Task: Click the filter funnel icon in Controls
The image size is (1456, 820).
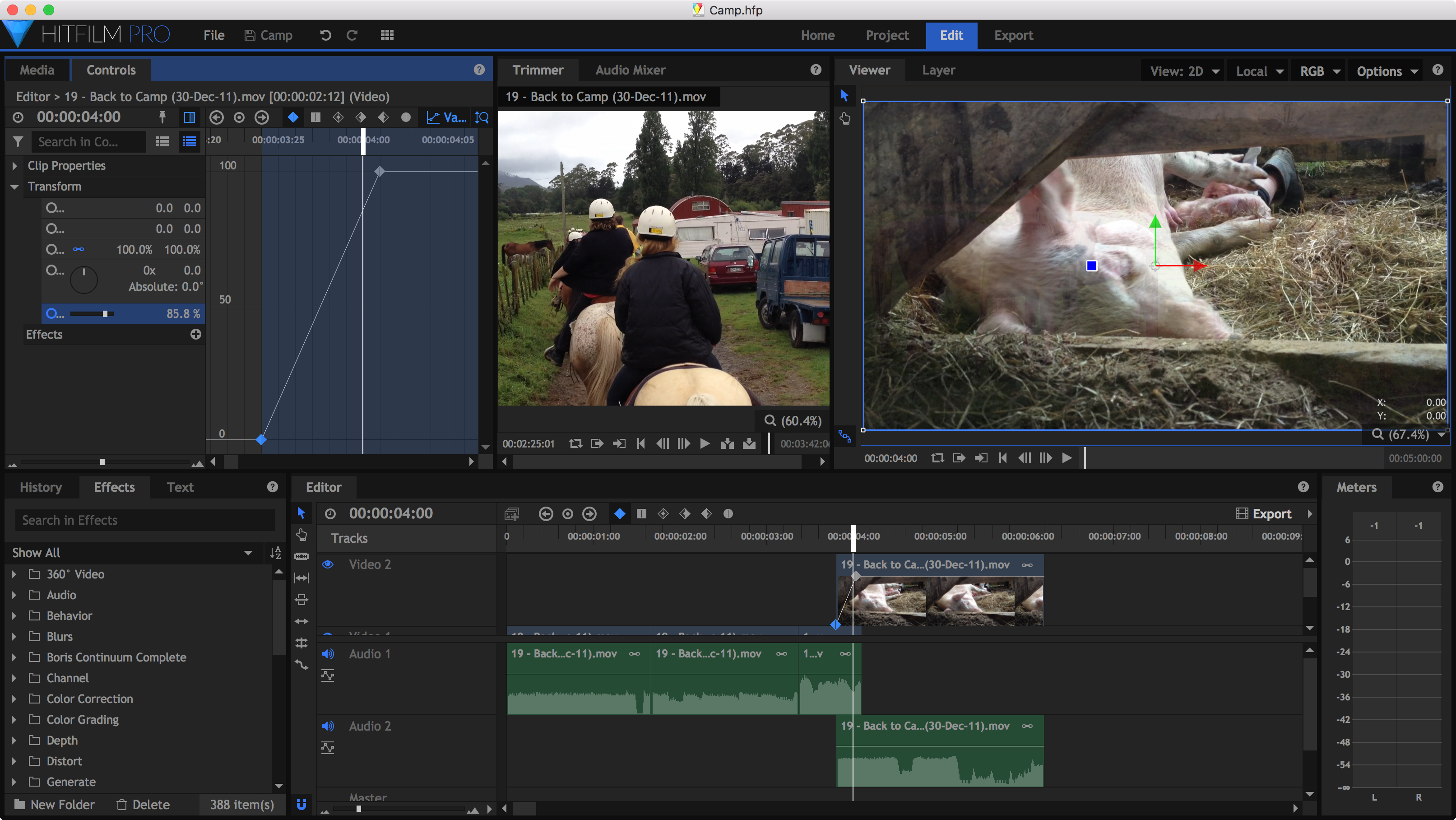Action: [x=18, y=141]
